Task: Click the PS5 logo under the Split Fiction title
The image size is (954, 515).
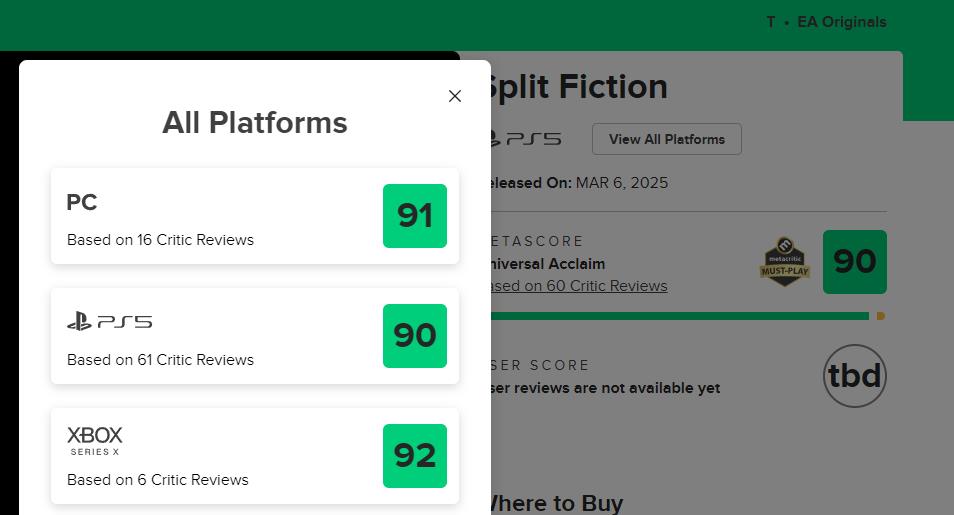Action: tap(525, 139)
